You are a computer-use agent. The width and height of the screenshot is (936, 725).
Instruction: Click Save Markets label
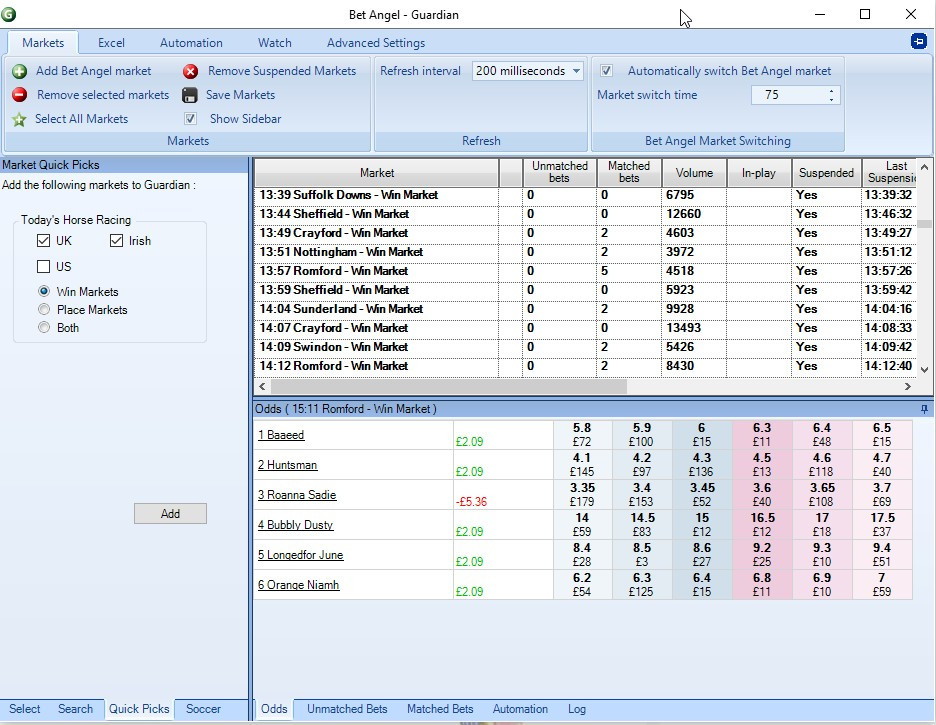tap(241, 95)
